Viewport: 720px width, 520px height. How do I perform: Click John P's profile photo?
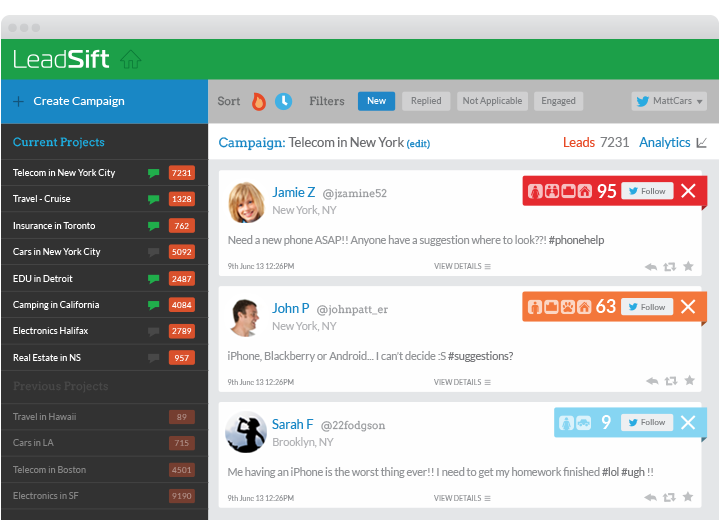[245, 318]
